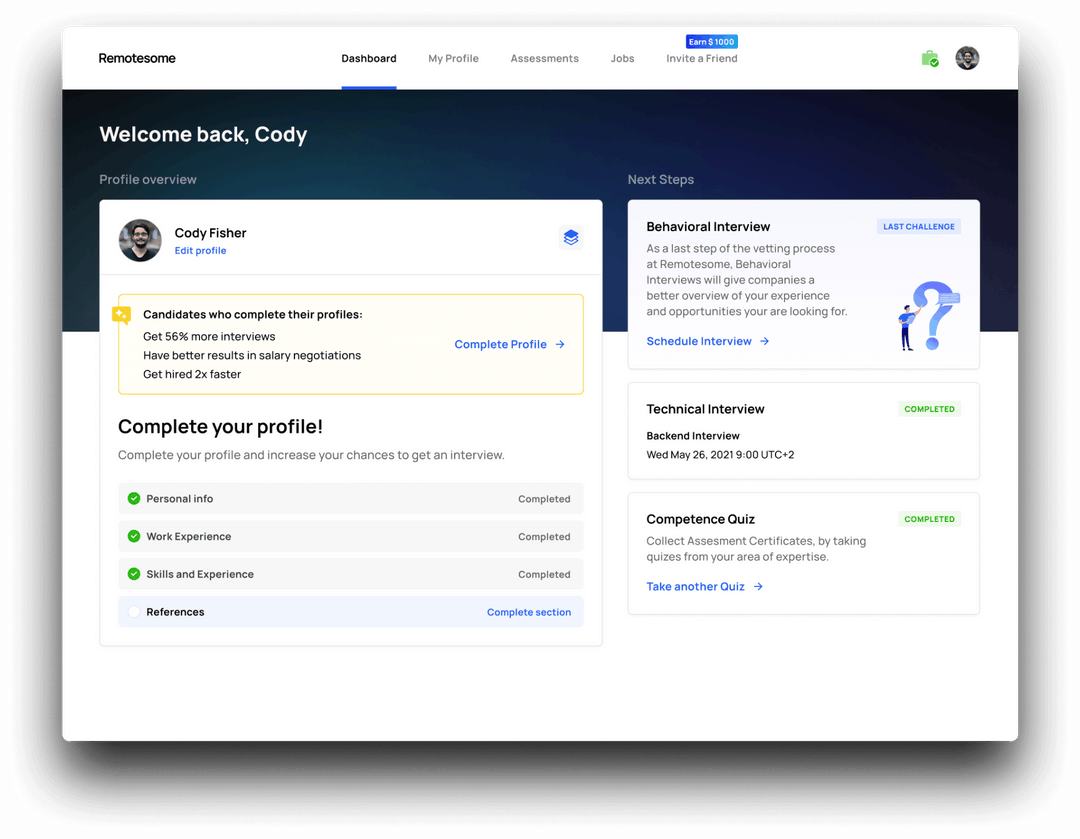This screenshot has width=1080, height=839.
Task: Click the green checkmark next to Personal info
Action: pos(133,498)
